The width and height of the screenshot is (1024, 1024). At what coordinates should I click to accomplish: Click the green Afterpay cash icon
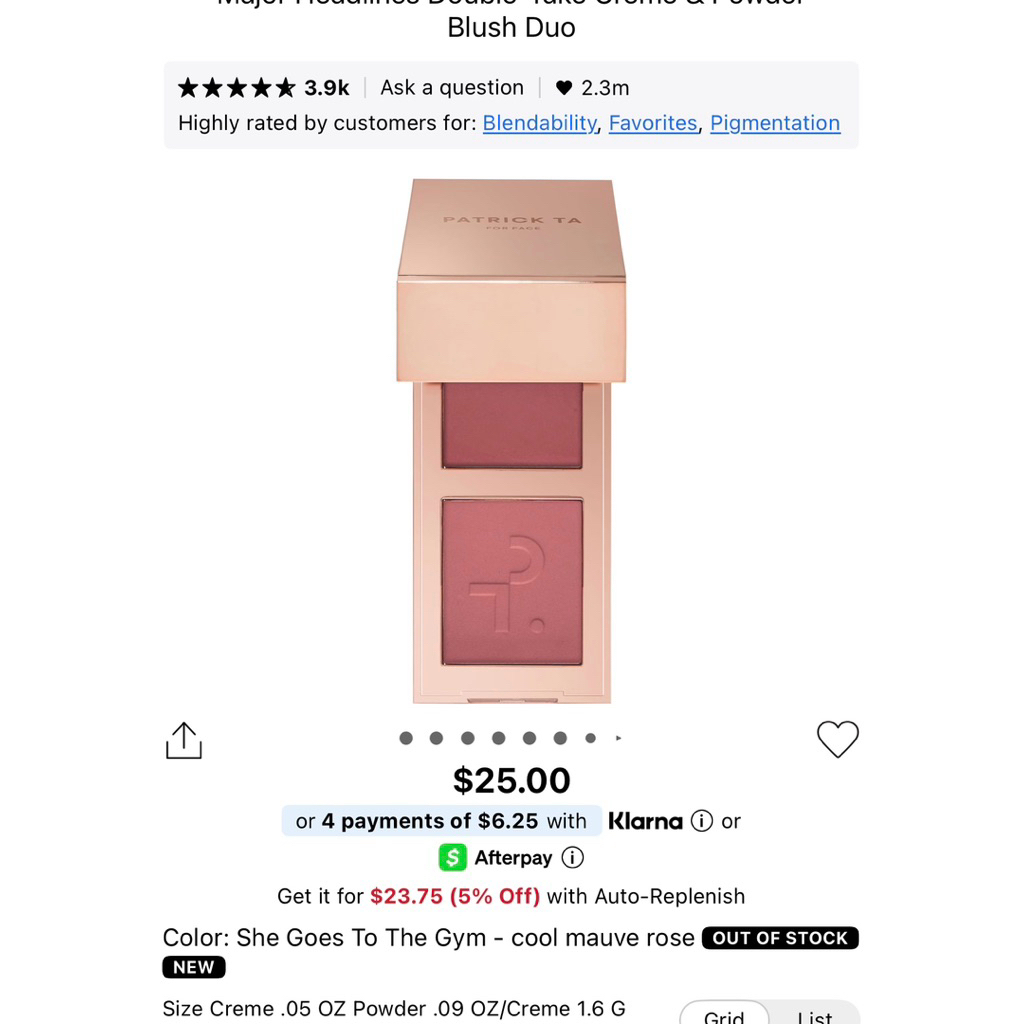(452, 857)
